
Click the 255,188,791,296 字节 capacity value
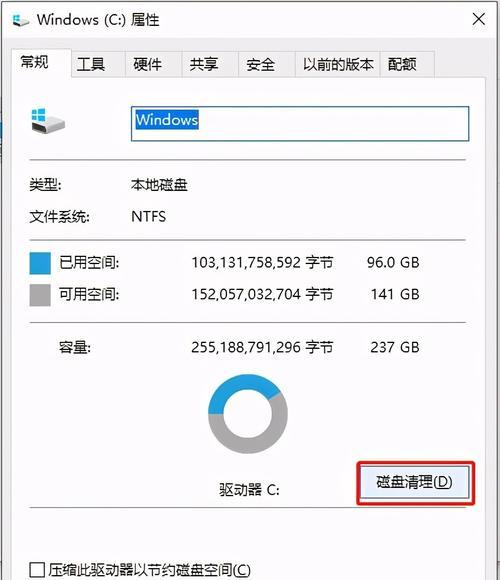click(x=262, y=347)
